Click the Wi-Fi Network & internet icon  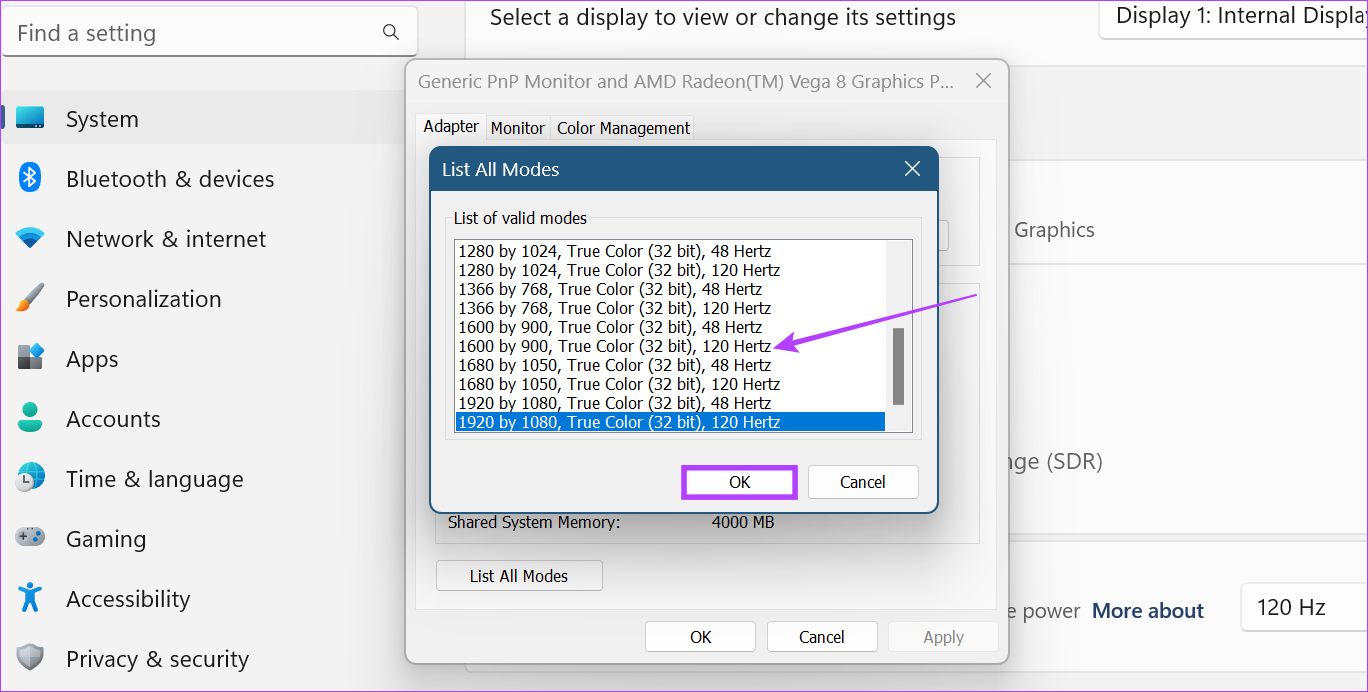pos(30,238)
